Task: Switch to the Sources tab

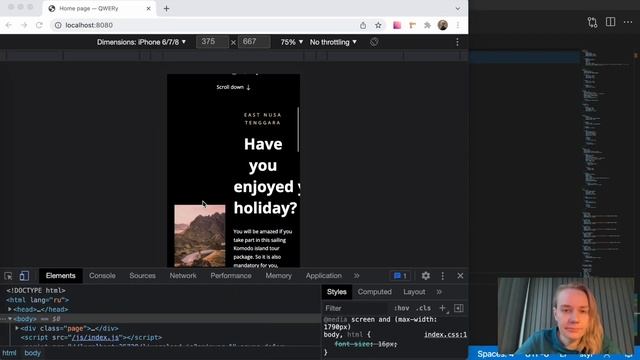Action: click(x=142, y=276)
